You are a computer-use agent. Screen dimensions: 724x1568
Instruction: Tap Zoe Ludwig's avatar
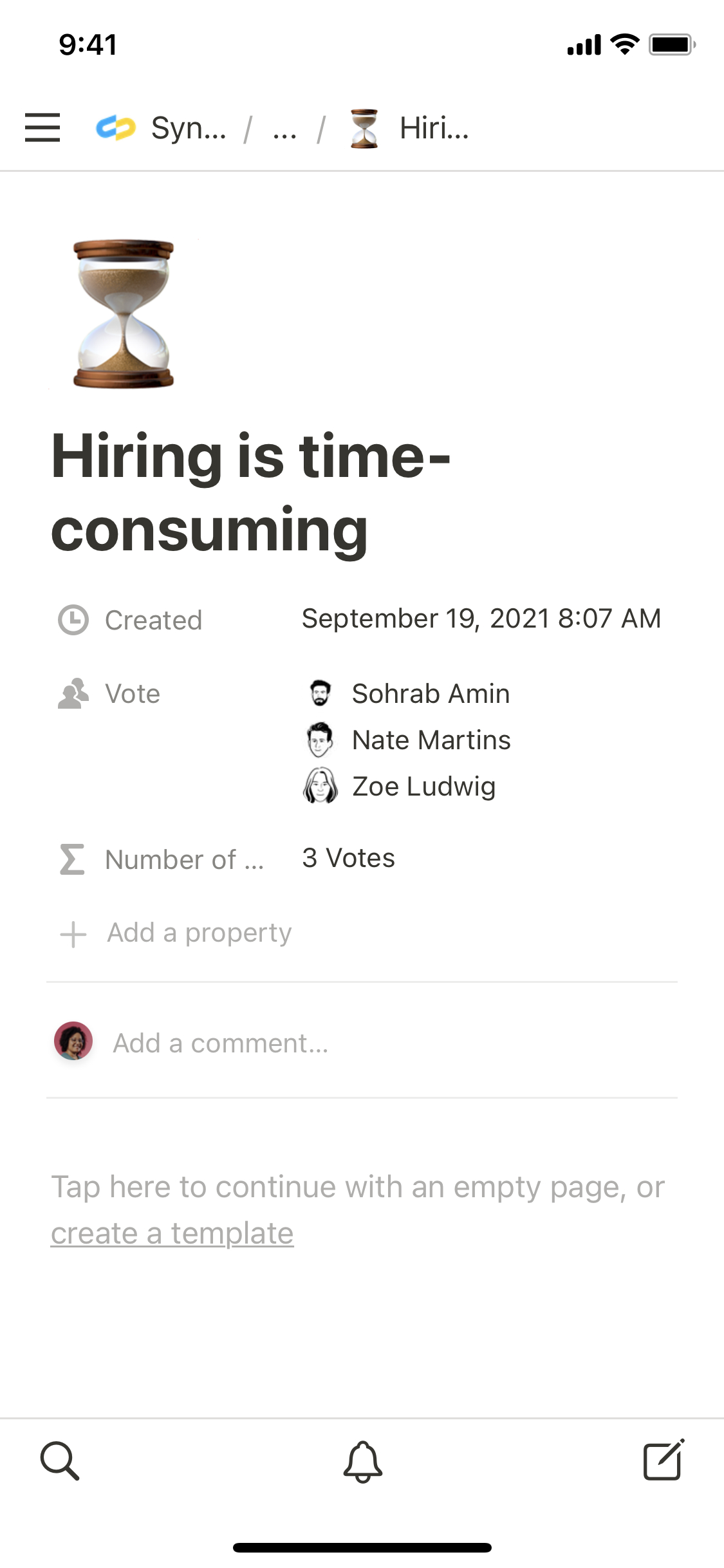[320, 787]
